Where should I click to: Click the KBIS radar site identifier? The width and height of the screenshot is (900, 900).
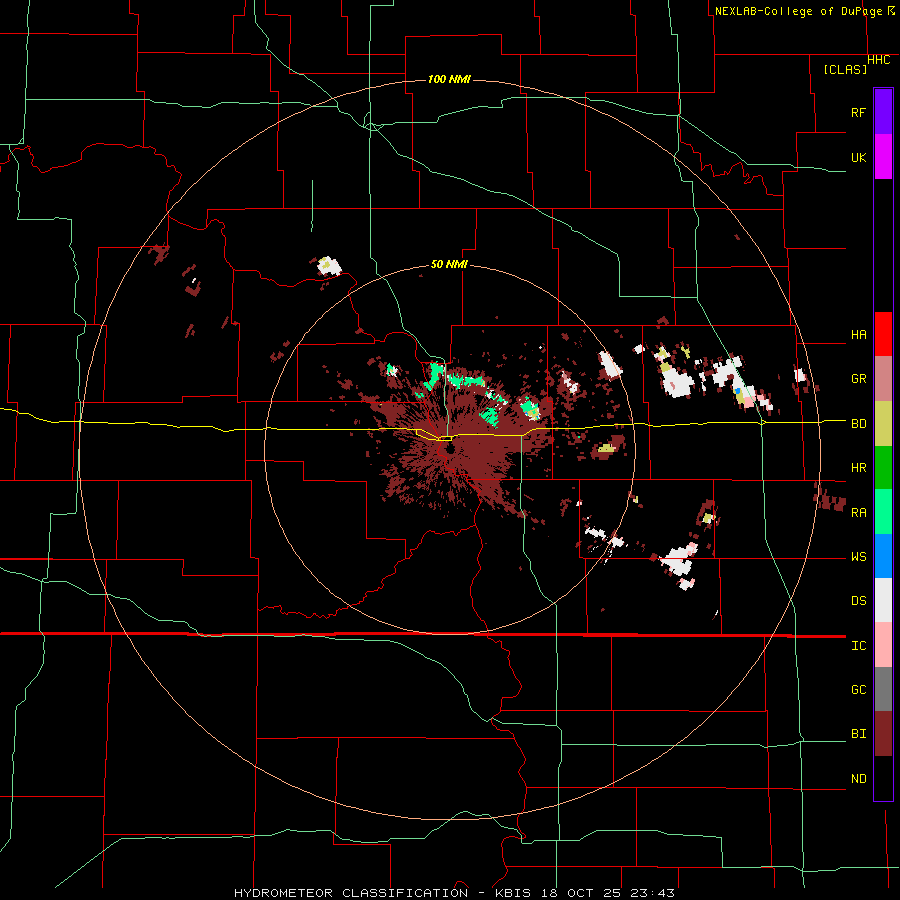click(513, 893)
